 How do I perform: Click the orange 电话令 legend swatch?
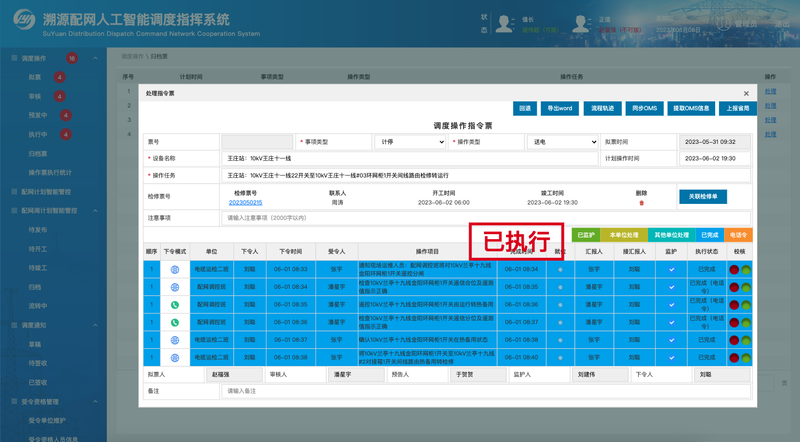tap(738, 235)
